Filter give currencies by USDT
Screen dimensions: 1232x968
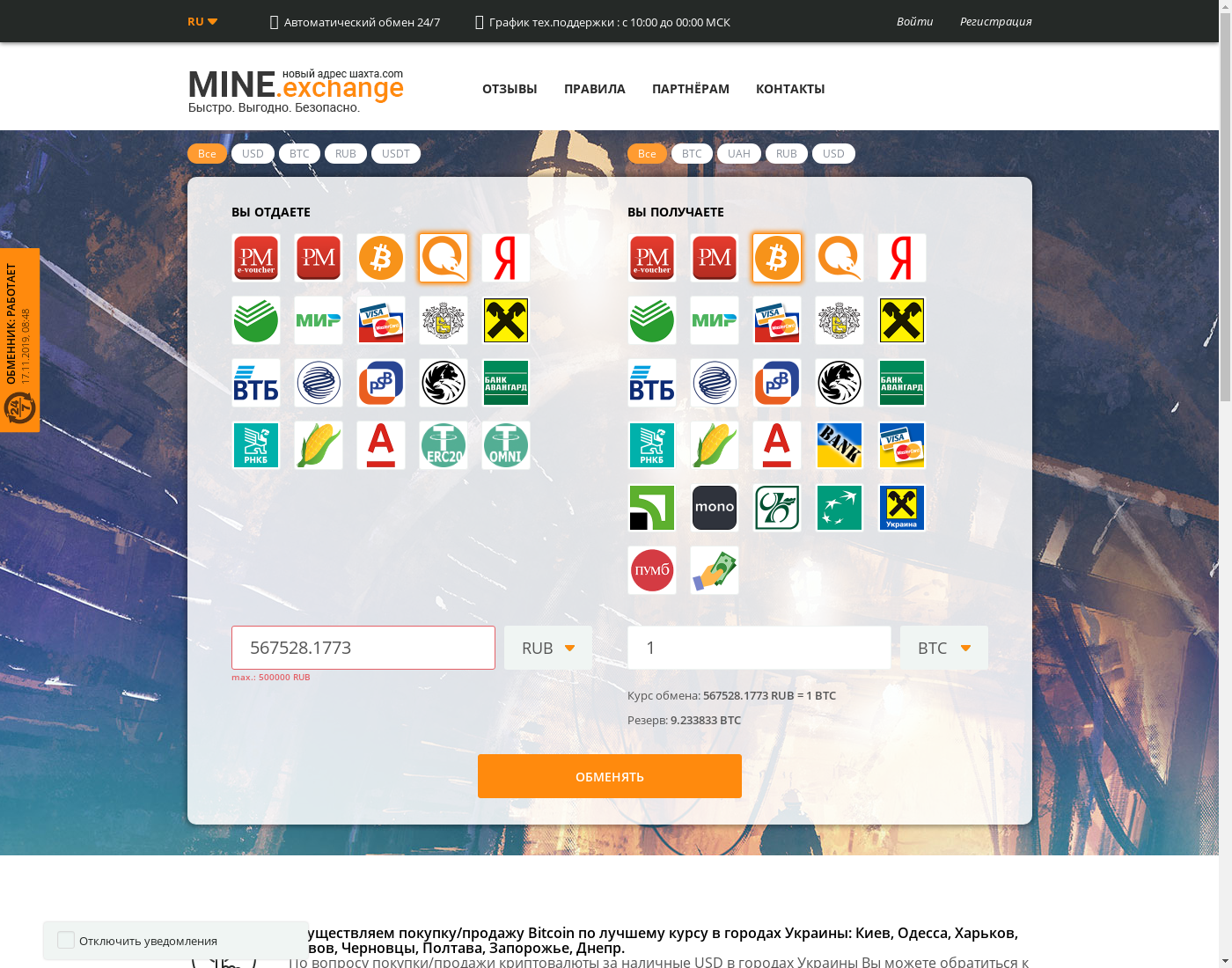point(396,153)
